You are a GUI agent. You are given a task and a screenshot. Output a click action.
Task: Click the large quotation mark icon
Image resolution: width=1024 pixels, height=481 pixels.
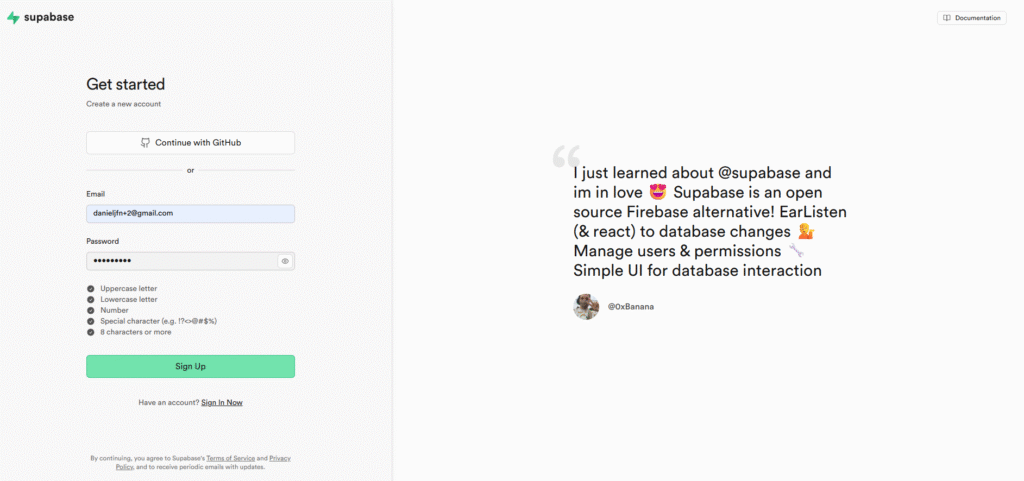point(566,156)
